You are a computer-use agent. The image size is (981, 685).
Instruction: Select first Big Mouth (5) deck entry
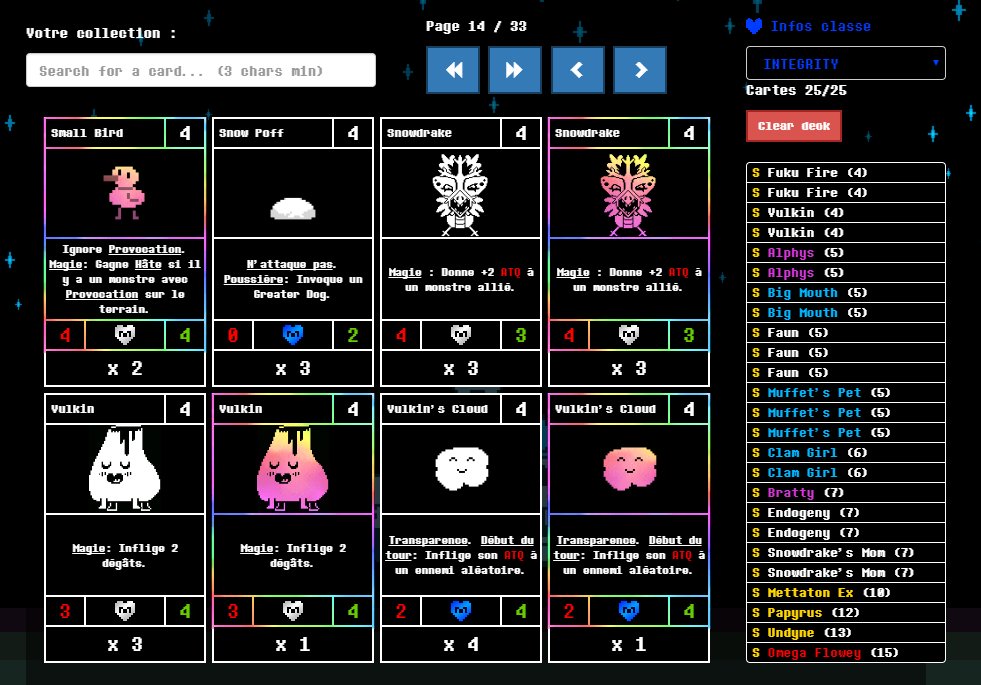click(x=845, y=293)
